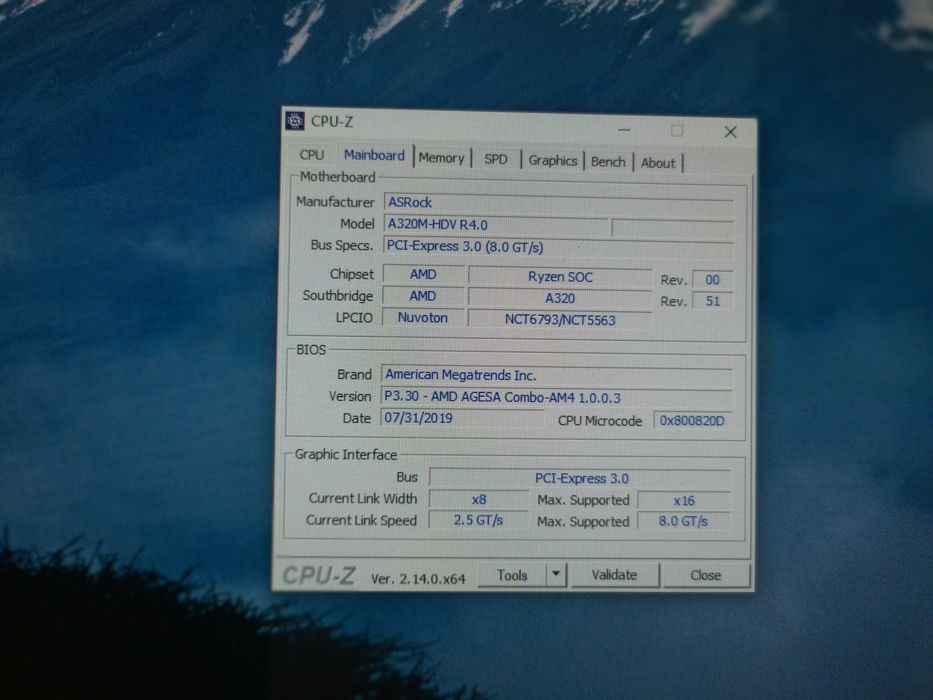Image resolution: width=933 pixels, height=700 pixels.
Task: Click the LPCIO Nuvoton value
Action: (423, 317)
